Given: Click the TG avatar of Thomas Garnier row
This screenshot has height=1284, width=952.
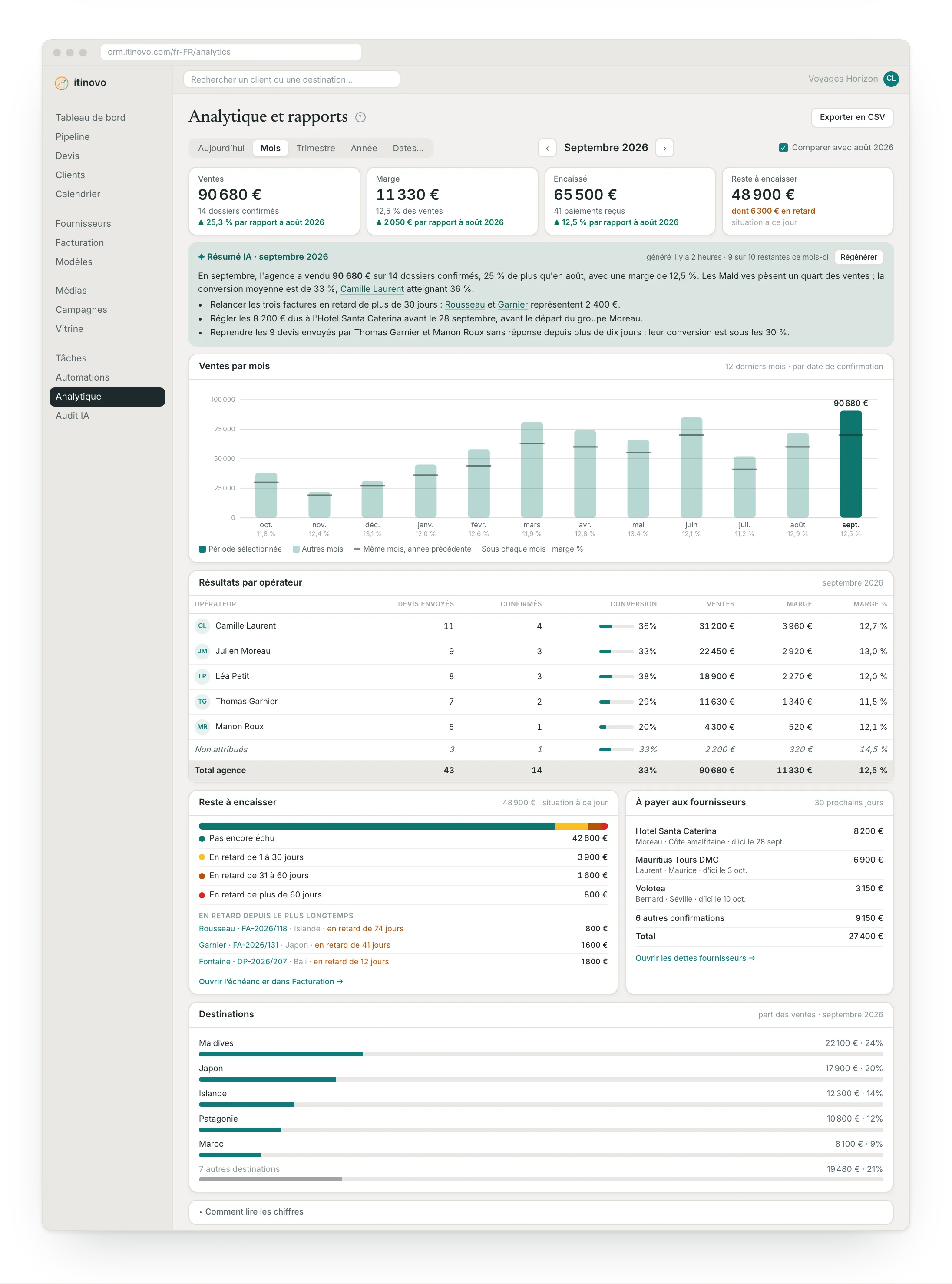Looking at the screenshot, I should tap(202, 702).
